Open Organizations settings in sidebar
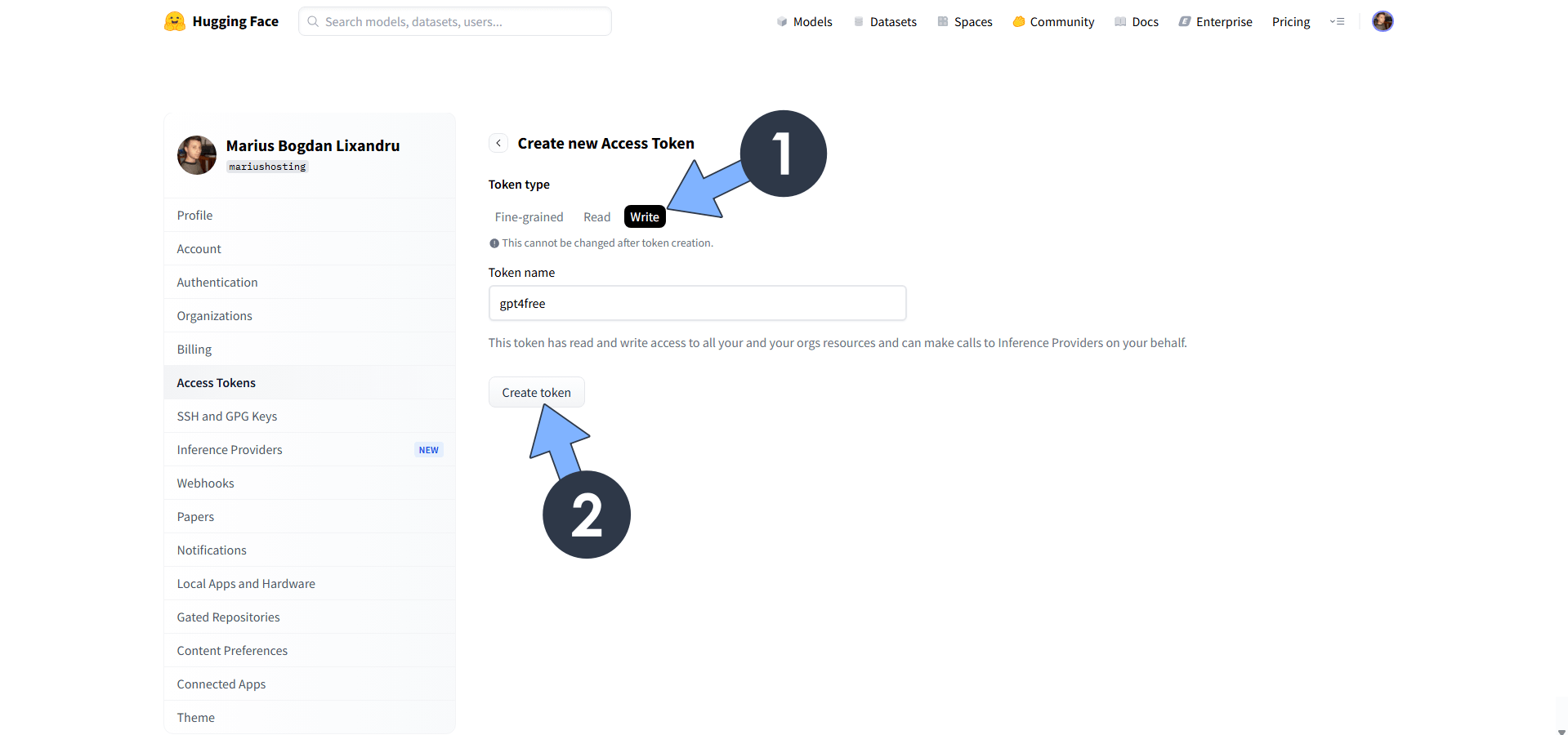Screen dimensions: 1568x735 point(310,315)
